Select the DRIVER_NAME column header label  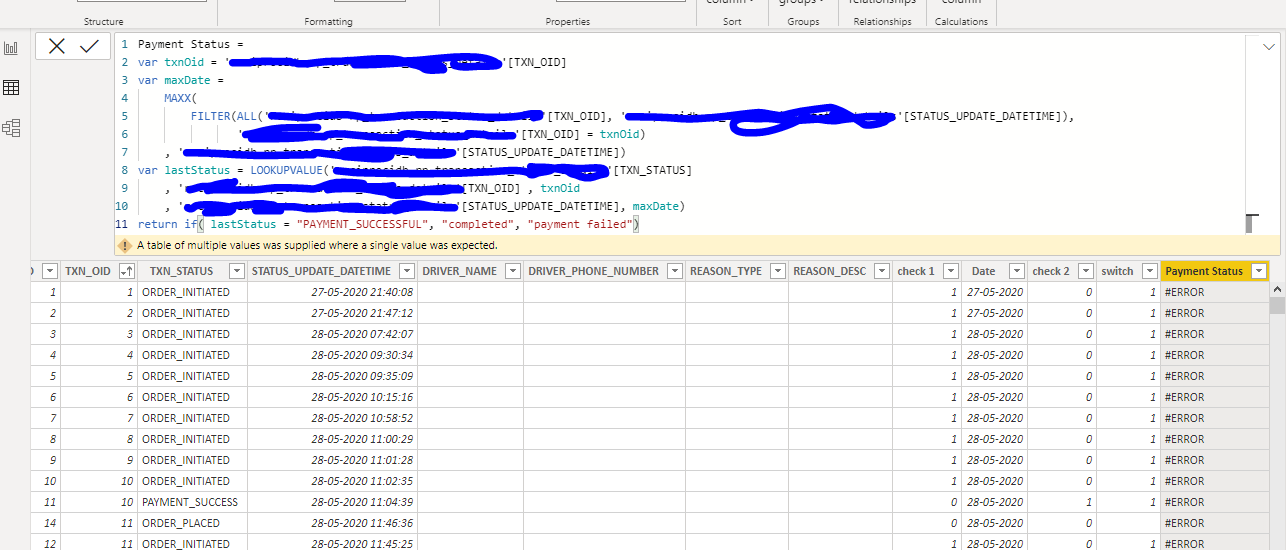click(459, 271)
